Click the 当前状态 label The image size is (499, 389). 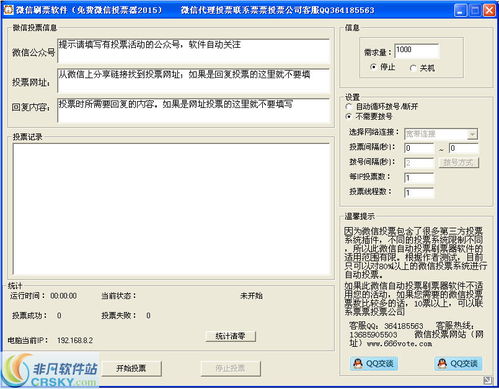[119, 296]
